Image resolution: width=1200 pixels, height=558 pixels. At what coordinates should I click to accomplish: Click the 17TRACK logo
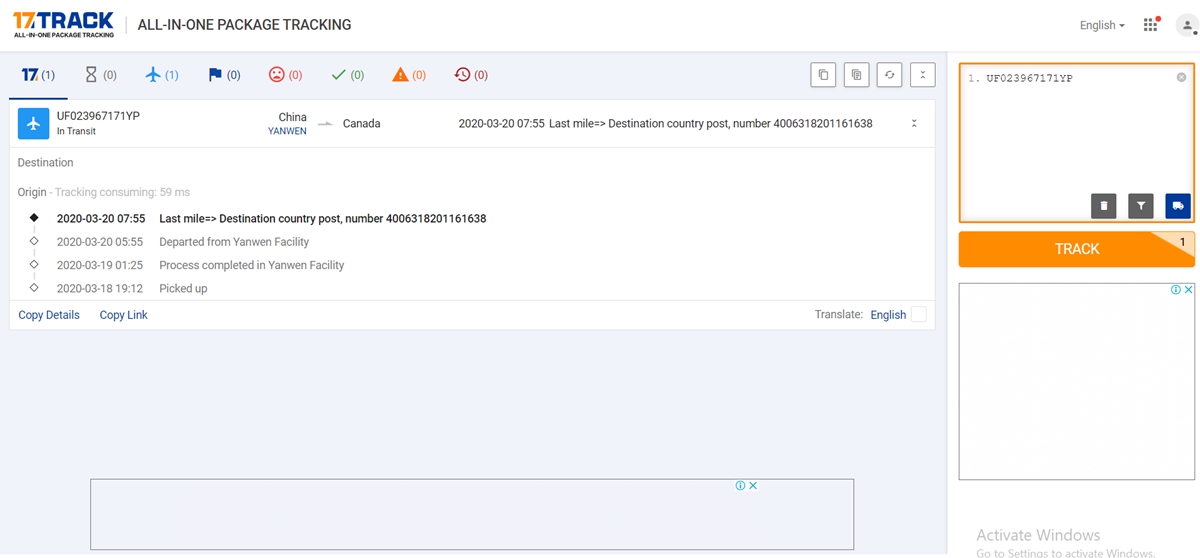(x=63, y=24)
